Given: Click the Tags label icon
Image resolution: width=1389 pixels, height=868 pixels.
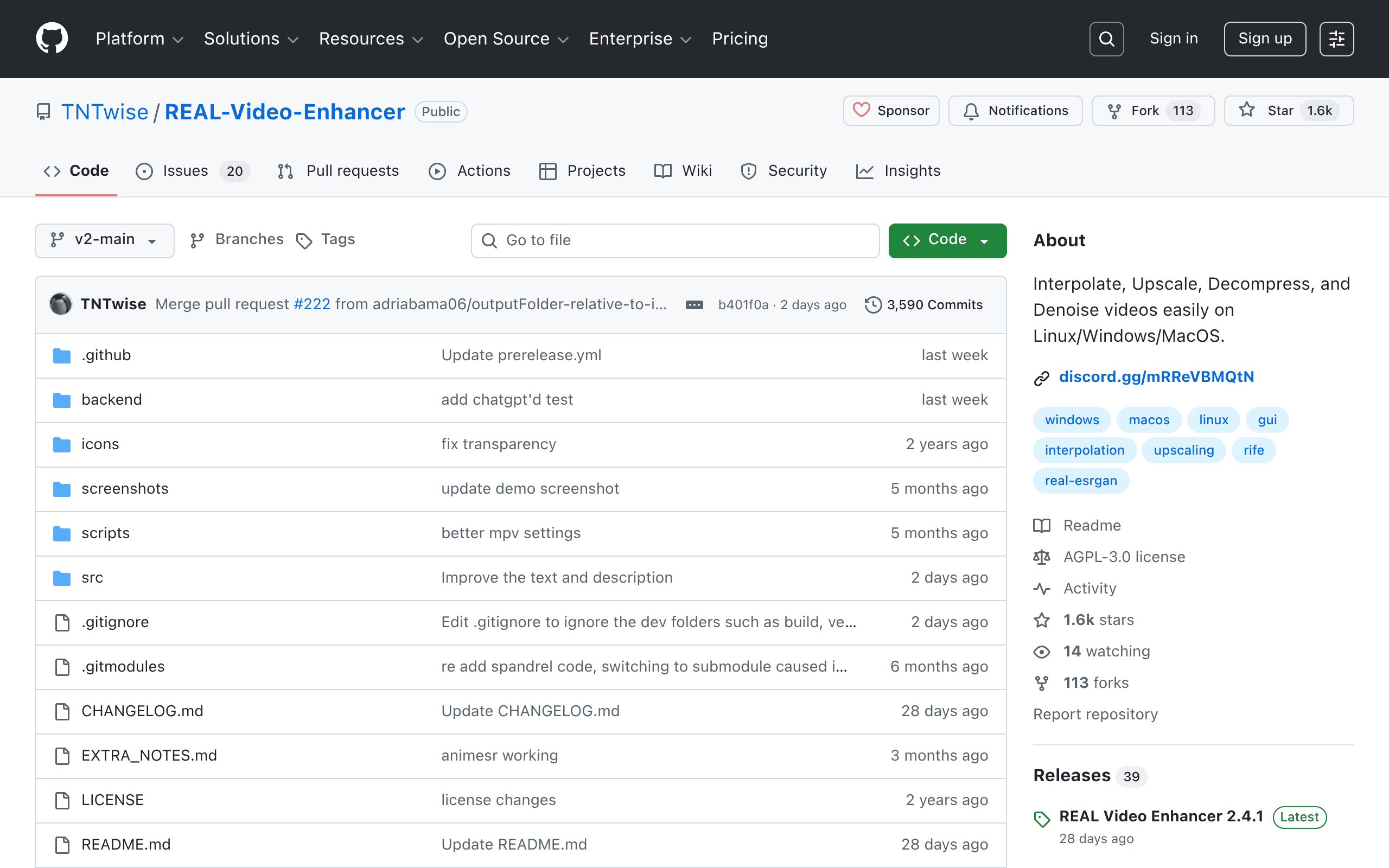Looking at the screenshot, I should pyautogui.click(x=304, y=240).
